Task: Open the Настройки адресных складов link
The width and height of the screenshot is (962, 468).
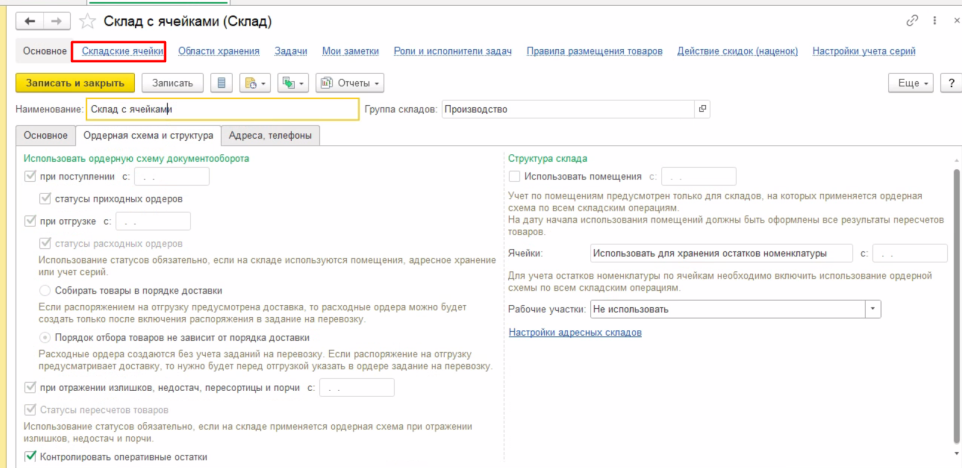Action: pos(575,332)
